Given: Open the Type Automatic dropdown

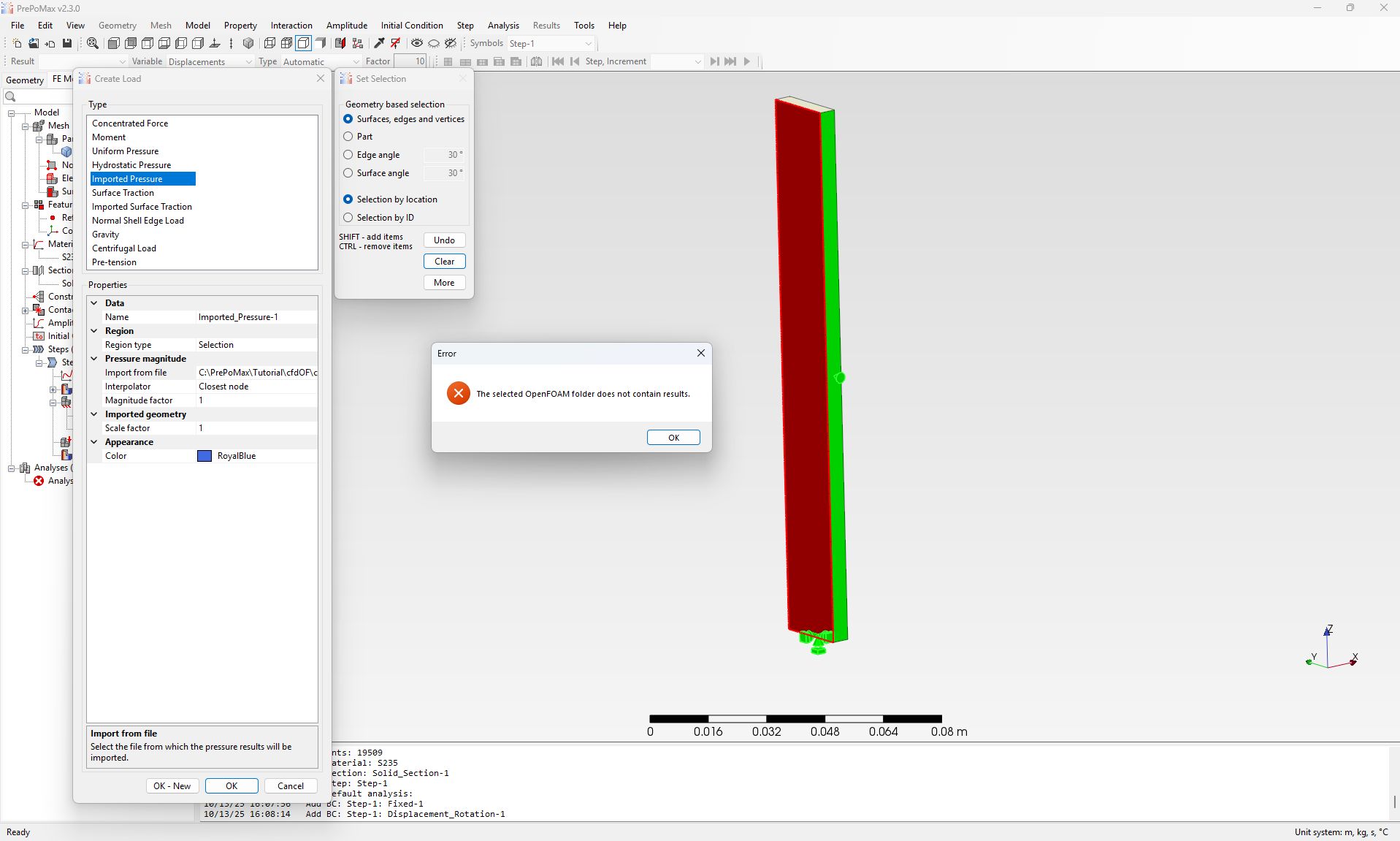Looking at the screenshot, I should coord(321,62).
